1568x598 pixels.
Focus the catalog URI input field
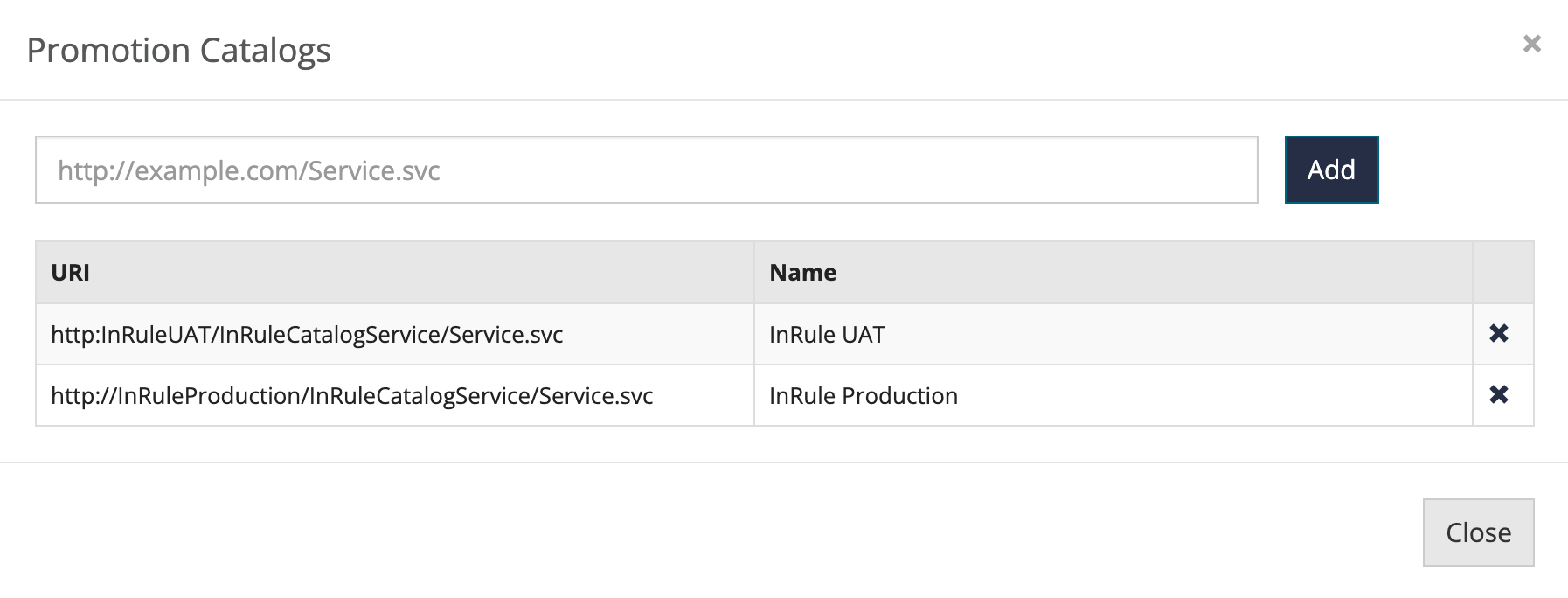pos(646,170)
